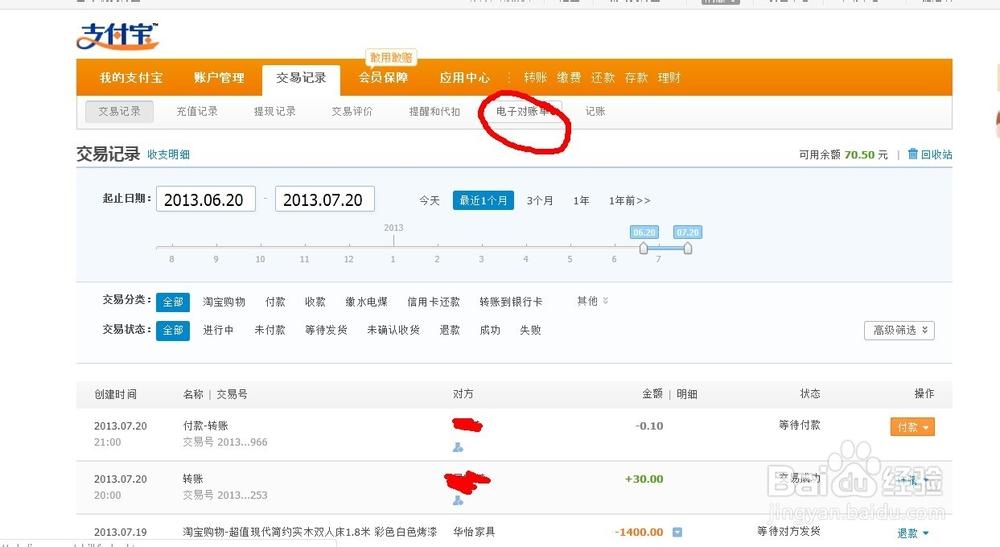Screen dimensions: 1000x547
Task: Click end date field 2013.07.20
Action: tap(325, 200)
